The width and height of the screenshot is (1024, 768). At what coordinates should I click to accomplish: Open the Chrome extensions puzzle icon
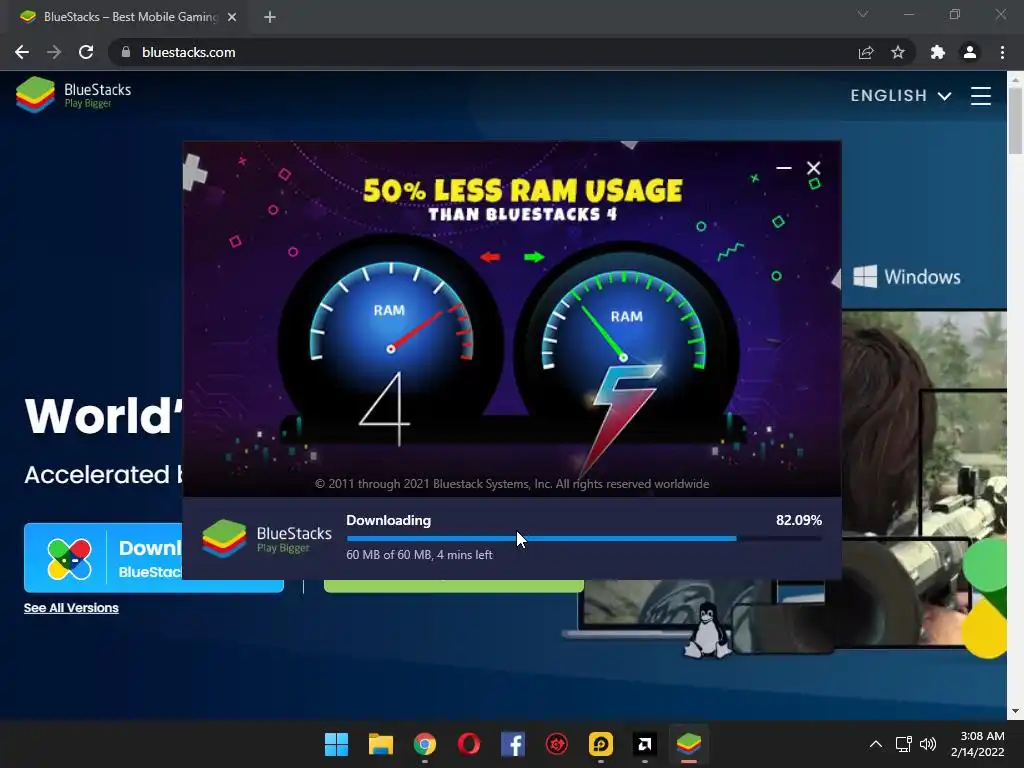[938, 52]
